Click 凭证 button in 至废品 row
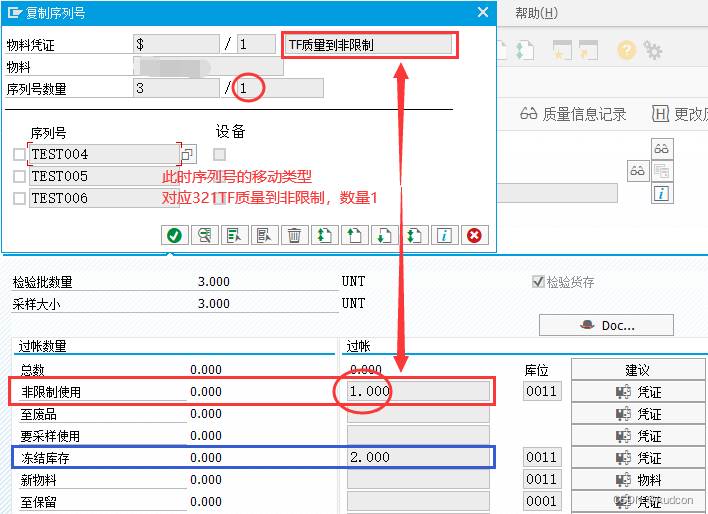This screenshot has width=708, height=514. point(638,414)
